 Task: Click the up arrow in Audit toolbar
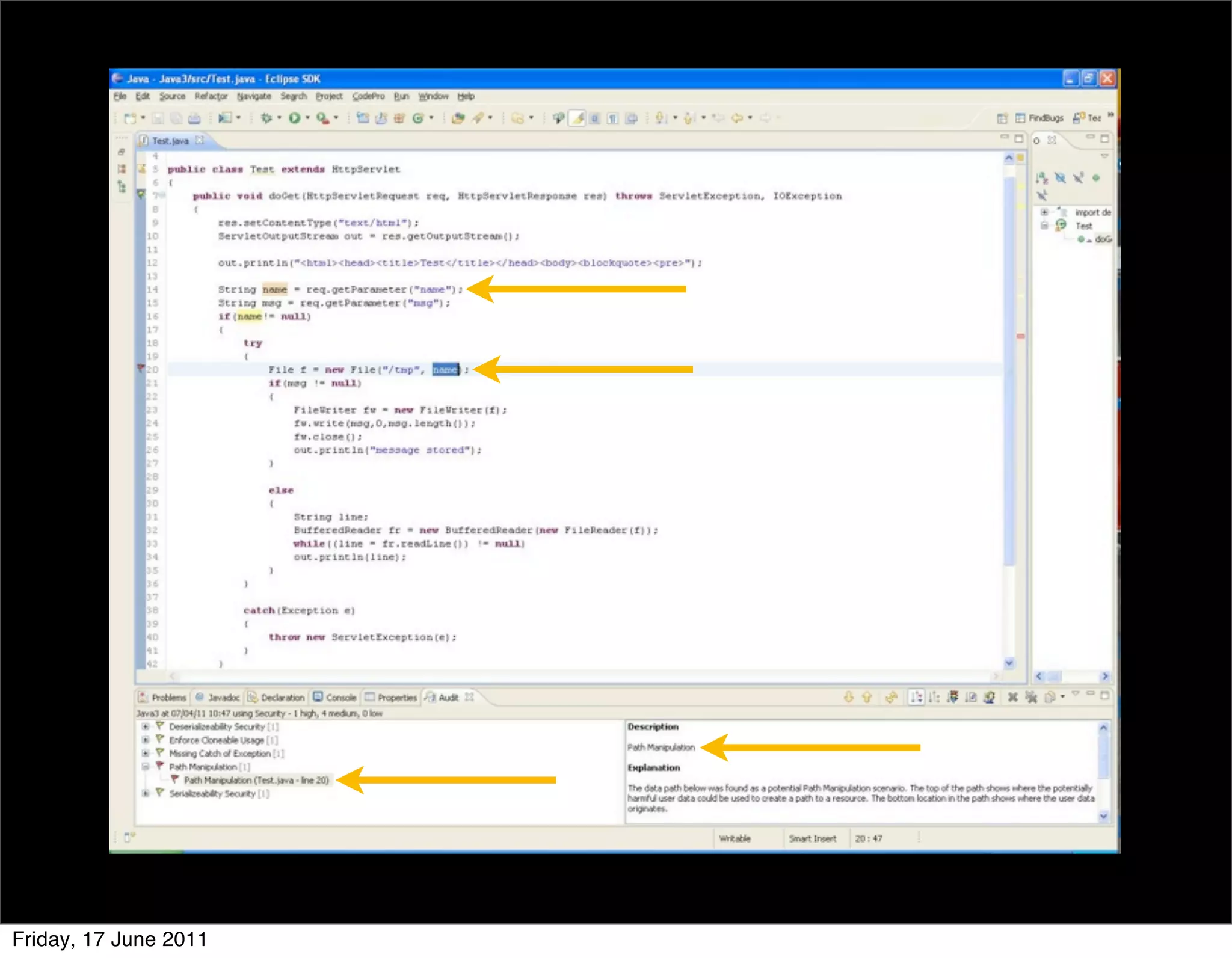click(x=867, y=697)
